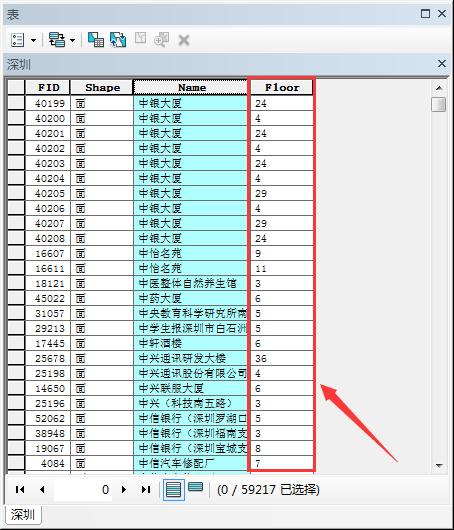Select the Floor column header
Image resolution: width=454 pixels, height=530 pixels.
(282, 88)
